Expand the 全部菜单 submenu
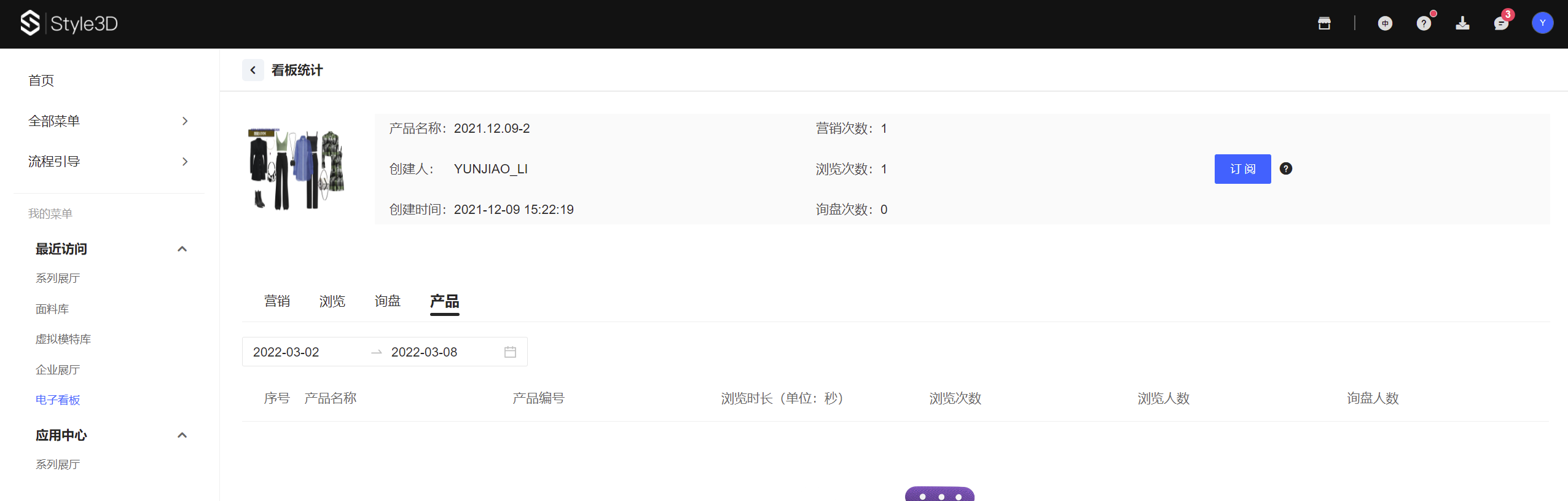The height and width of the screenshot is (501, 1568). 184,121
